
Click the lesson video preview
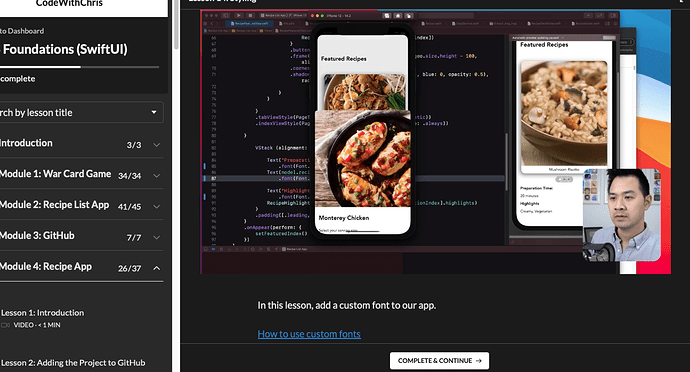point(436,142)
